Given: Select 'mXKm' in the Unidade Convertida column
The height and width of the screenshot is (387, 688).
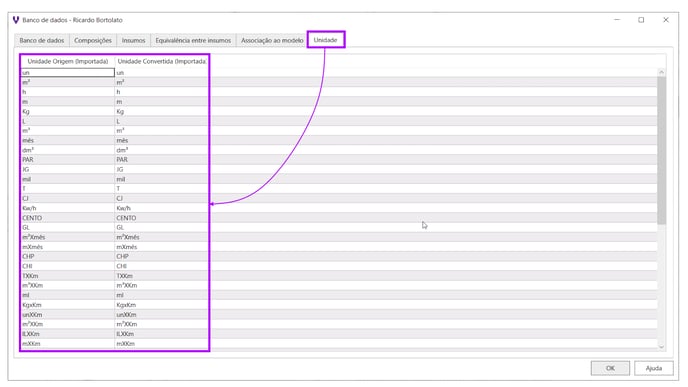Looking at the screenshot, I should [161, 344].
